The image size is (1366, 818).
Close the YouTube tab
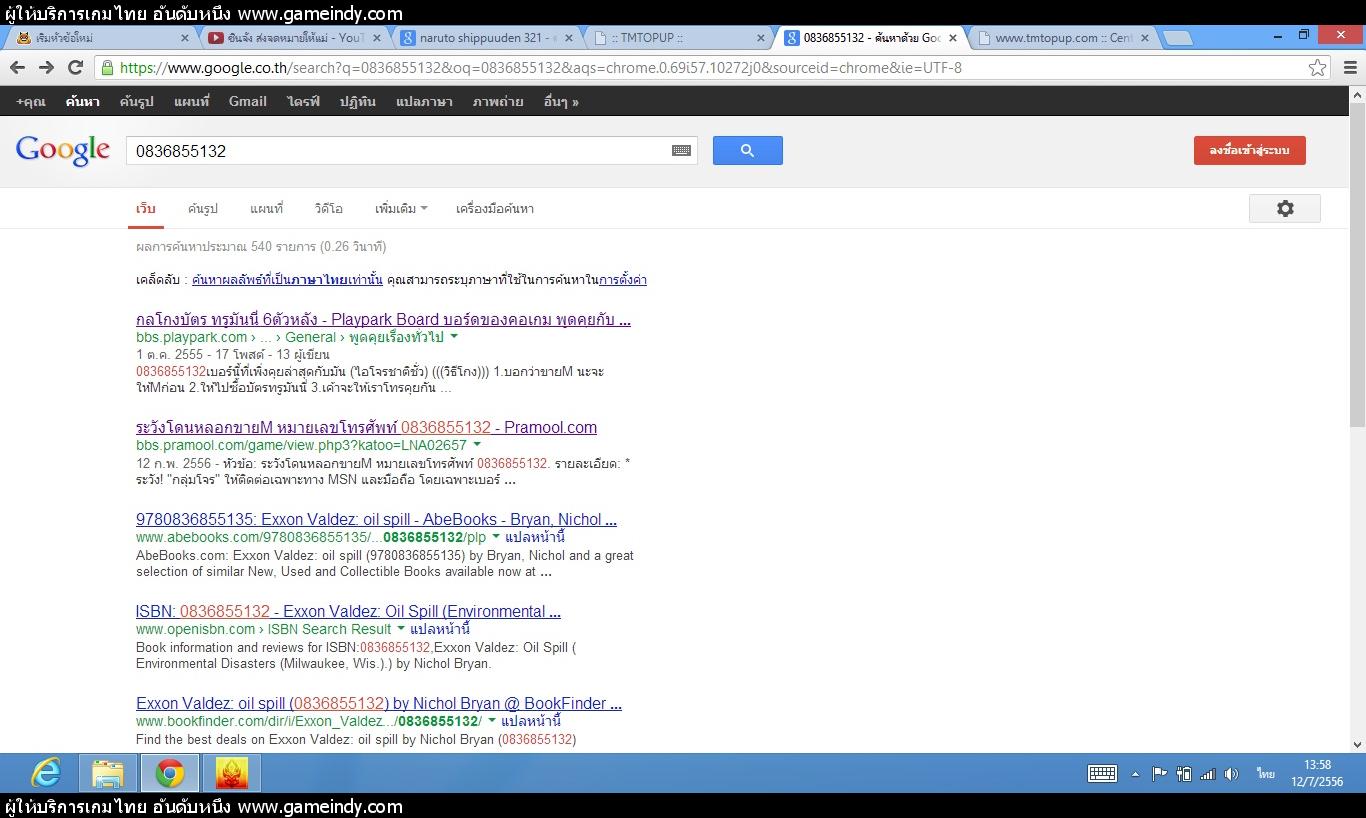(377, 38)
